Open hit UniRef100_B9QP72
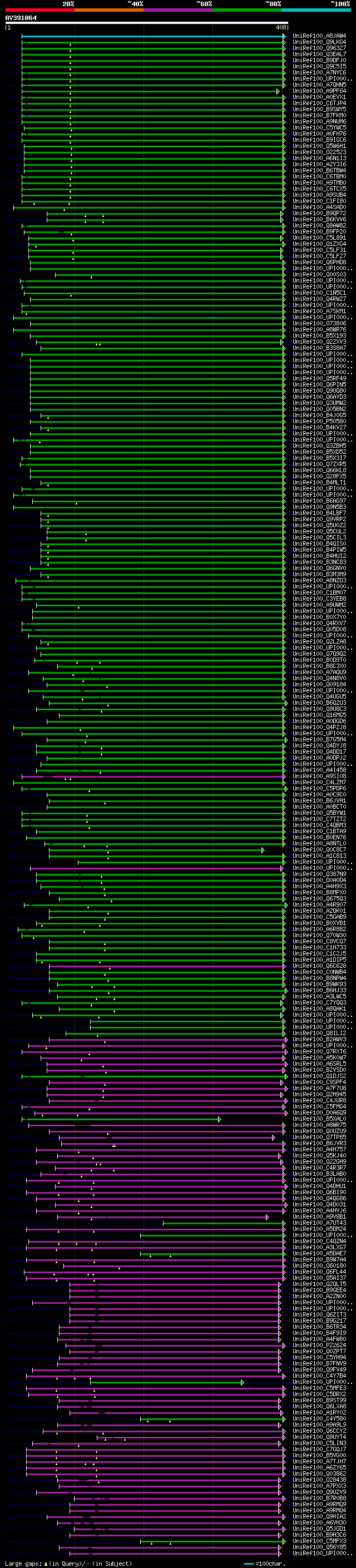The image size is (356, 1568). pyautogui.click(x=319, y=214)
